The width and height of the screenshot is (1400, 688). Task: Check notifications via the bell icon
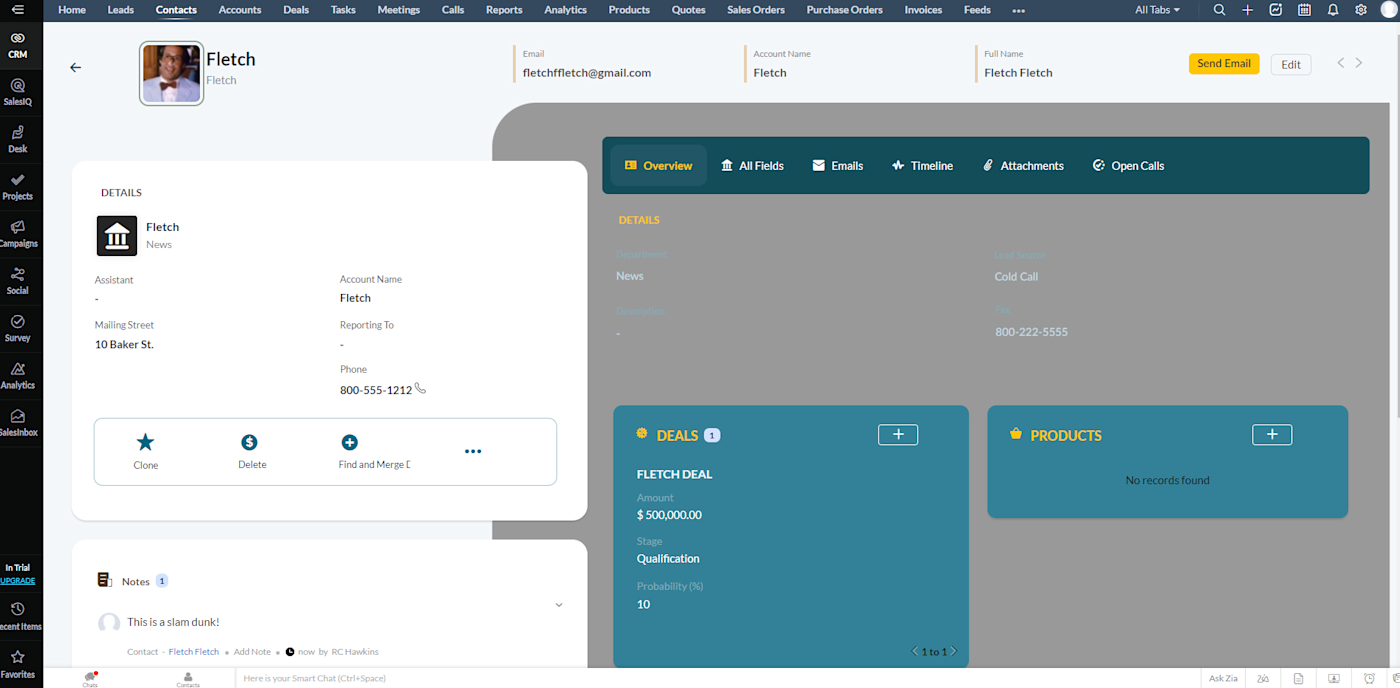click(1332, 10)
